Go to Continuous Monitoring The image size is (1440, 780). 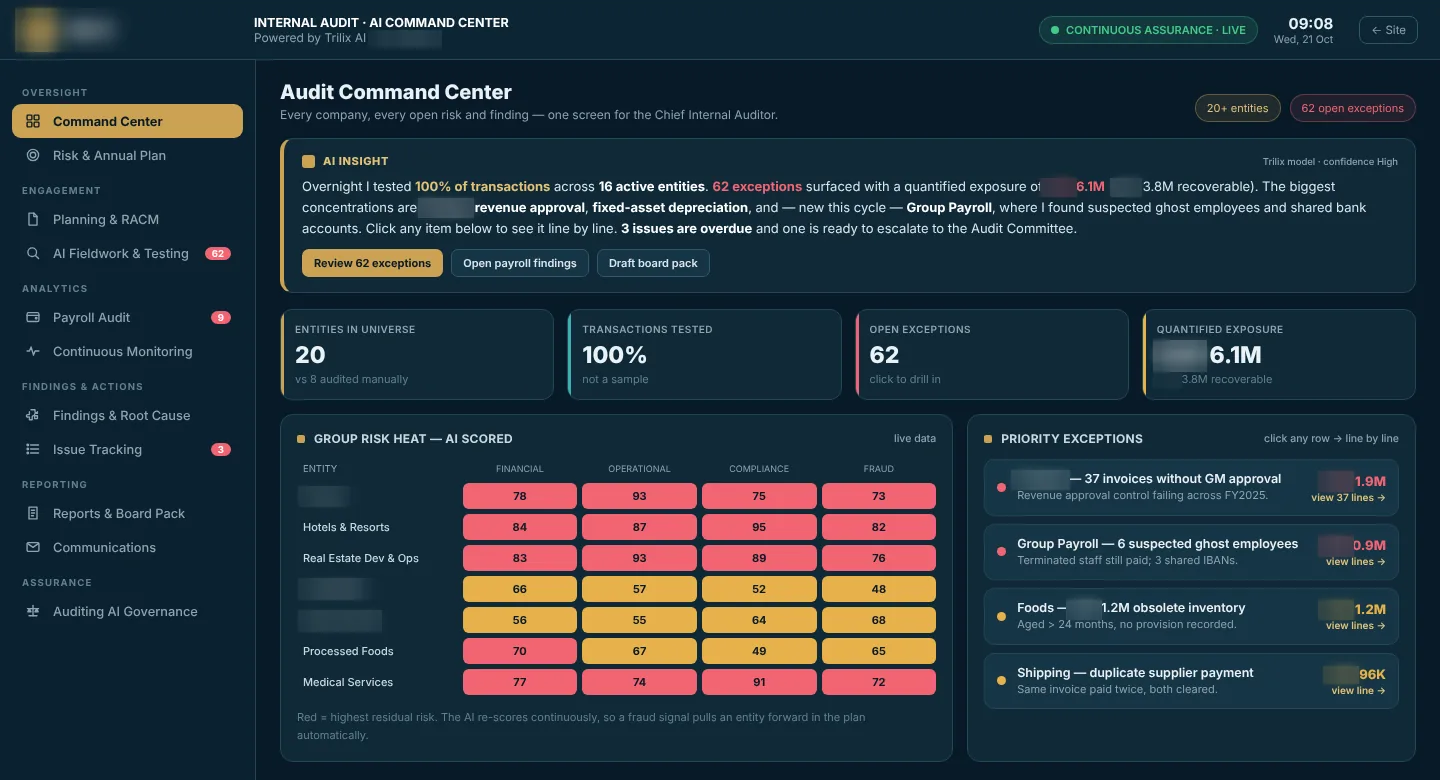127,351
